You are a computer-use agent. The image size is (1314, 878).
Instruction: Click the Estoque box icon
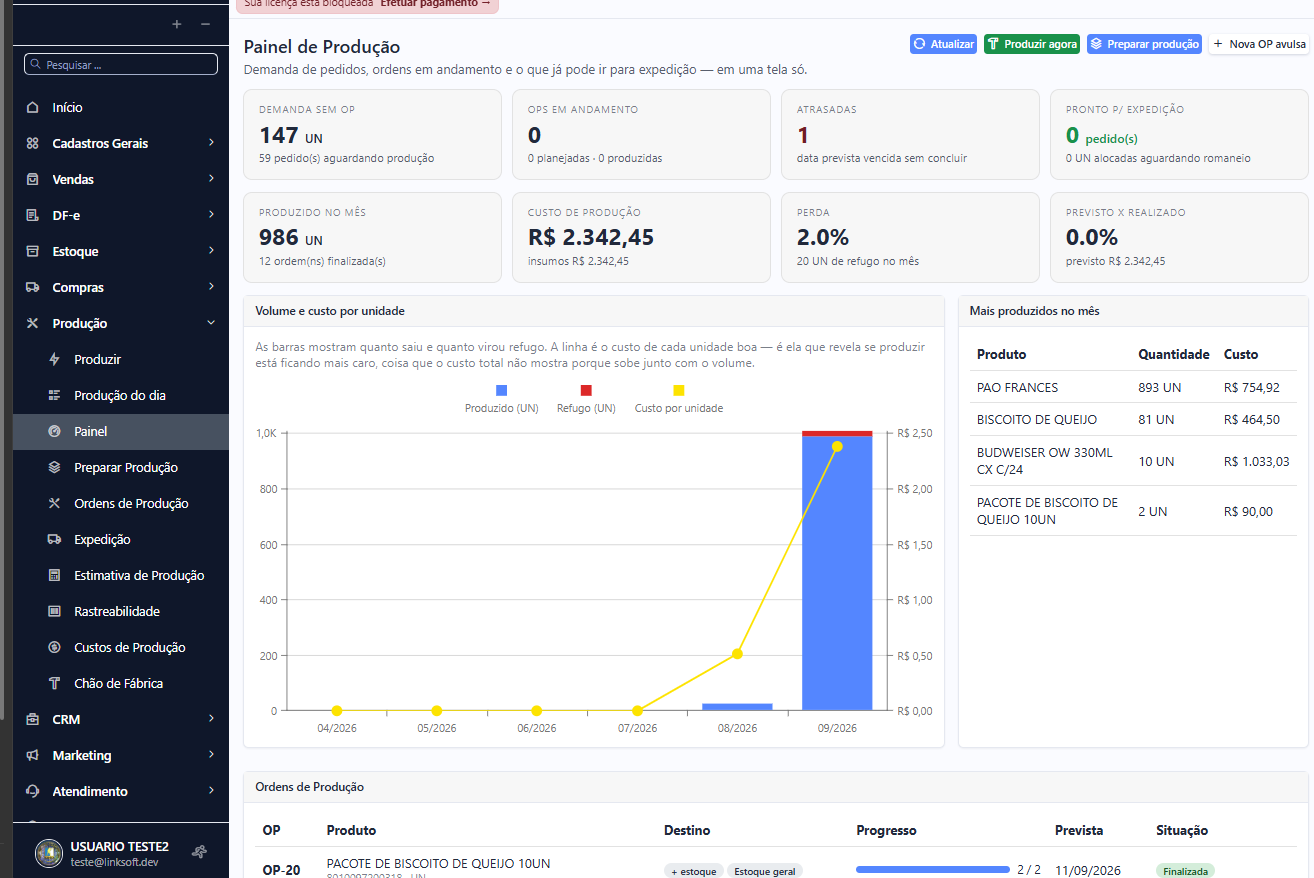(x=33, y=251)
